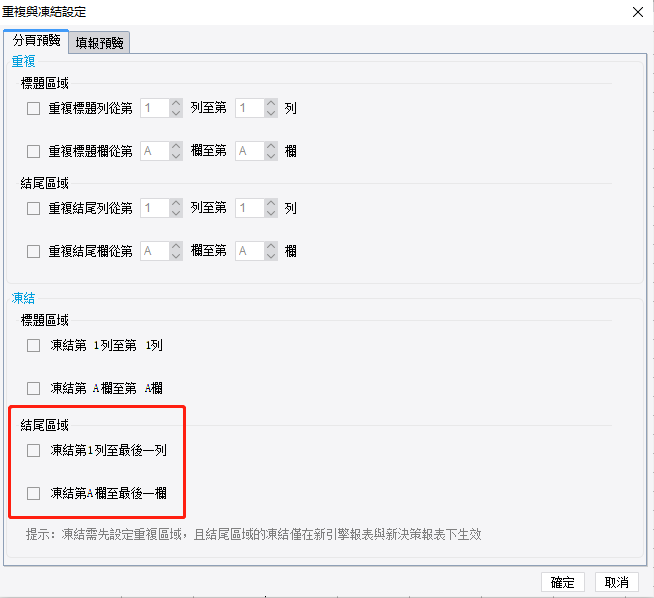Tick 凍結第1列至第1列 checkbox

33,345
